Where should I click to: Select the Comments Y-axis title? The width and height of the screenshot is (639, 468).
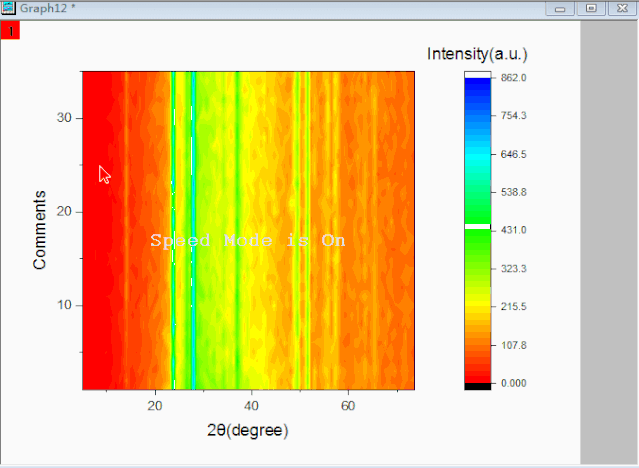[x=40, y=229]
